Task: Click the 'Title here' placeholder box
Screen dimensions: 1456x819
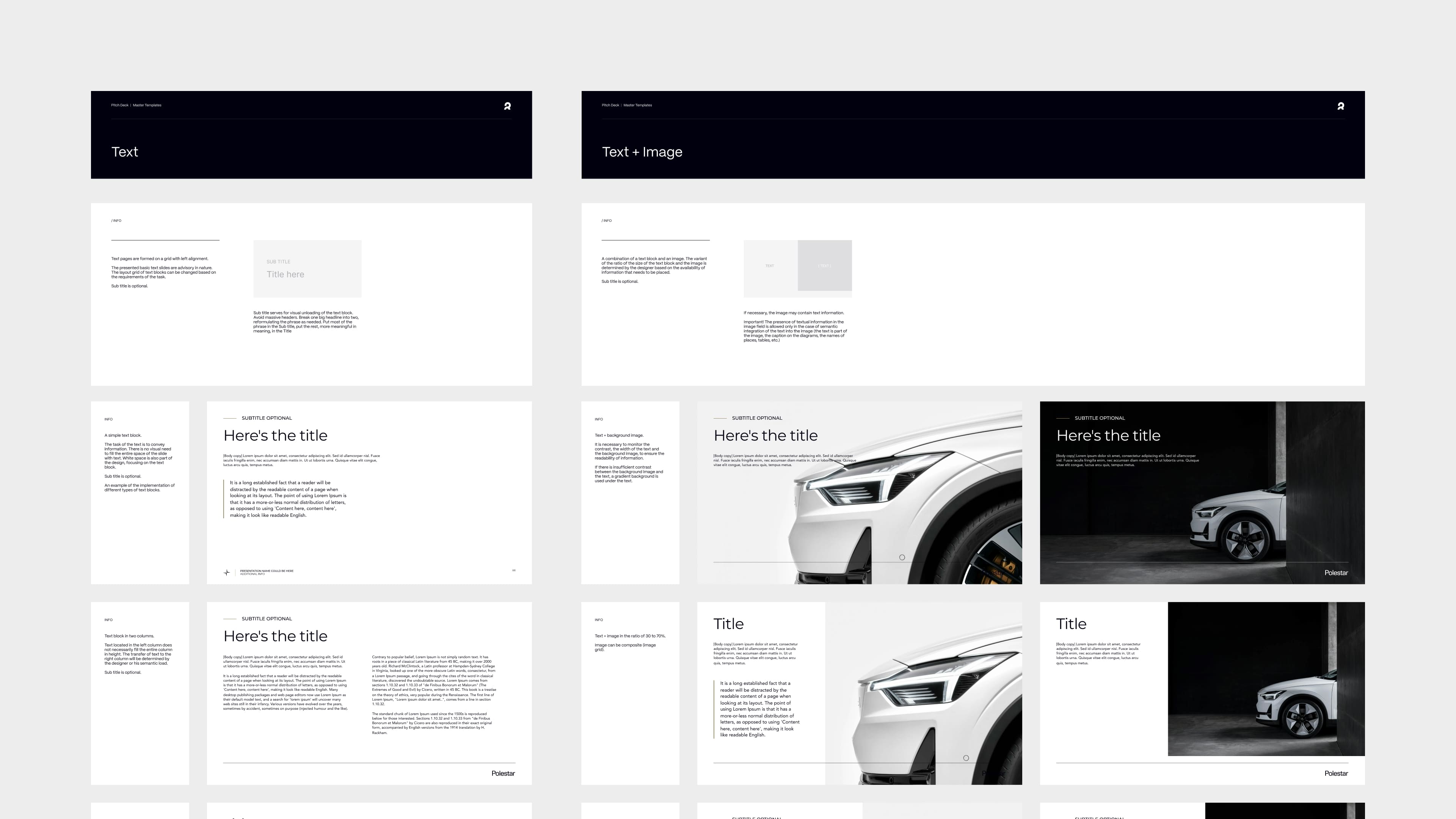Action: coord(307,269)
